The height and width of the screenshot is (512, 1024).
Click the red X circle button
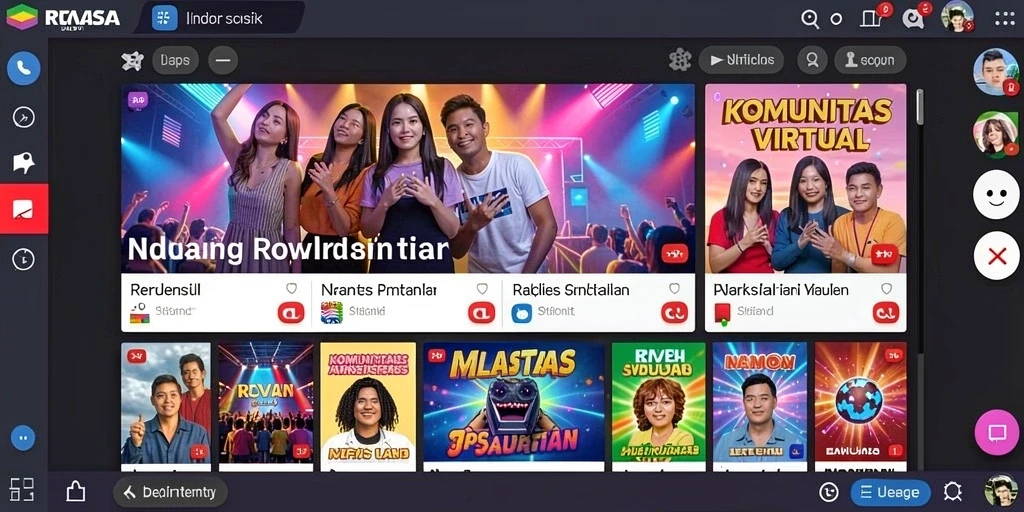click(997, 256)
